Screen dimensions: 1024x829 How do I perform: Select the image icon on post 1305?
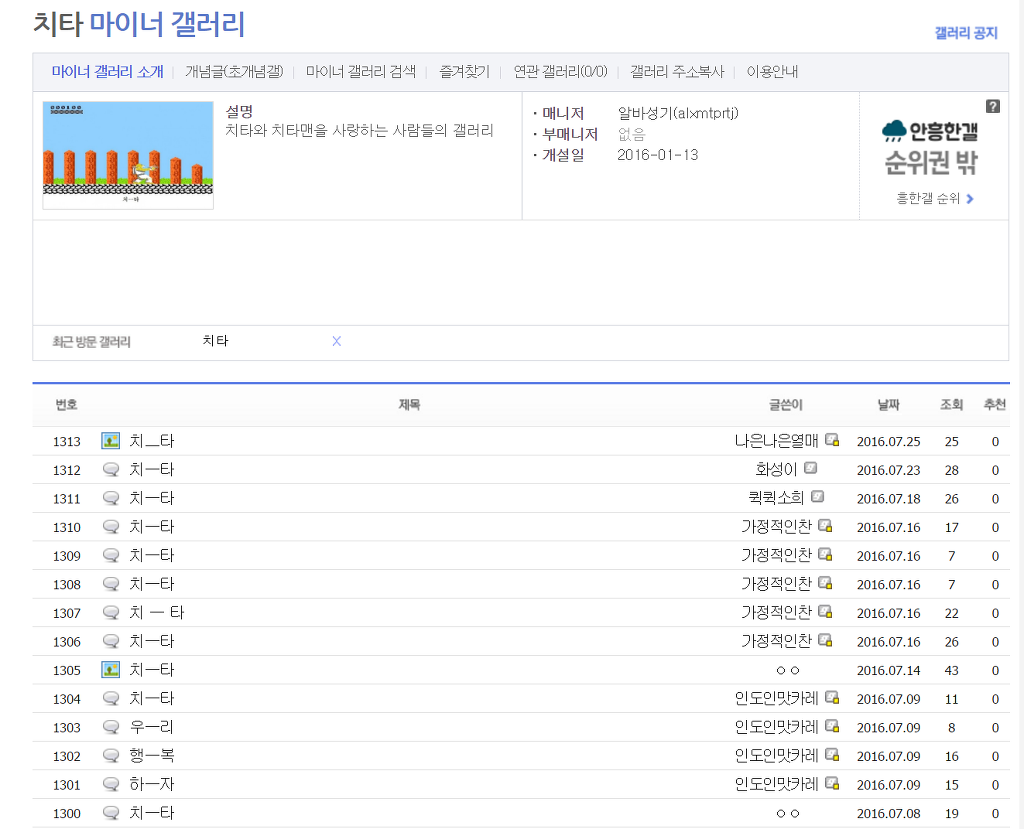click(110, 670)
